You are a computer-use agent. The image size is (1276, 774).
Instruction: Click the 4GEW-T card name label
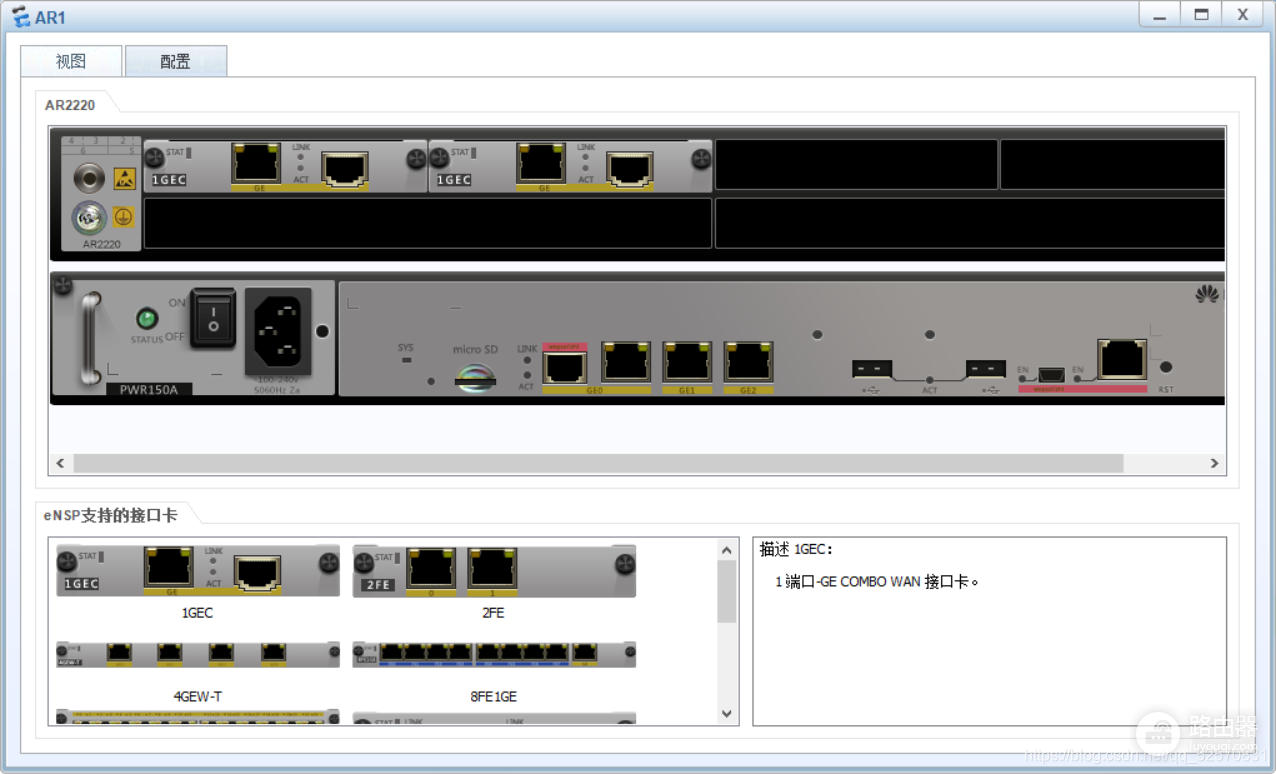pos(197,696)
